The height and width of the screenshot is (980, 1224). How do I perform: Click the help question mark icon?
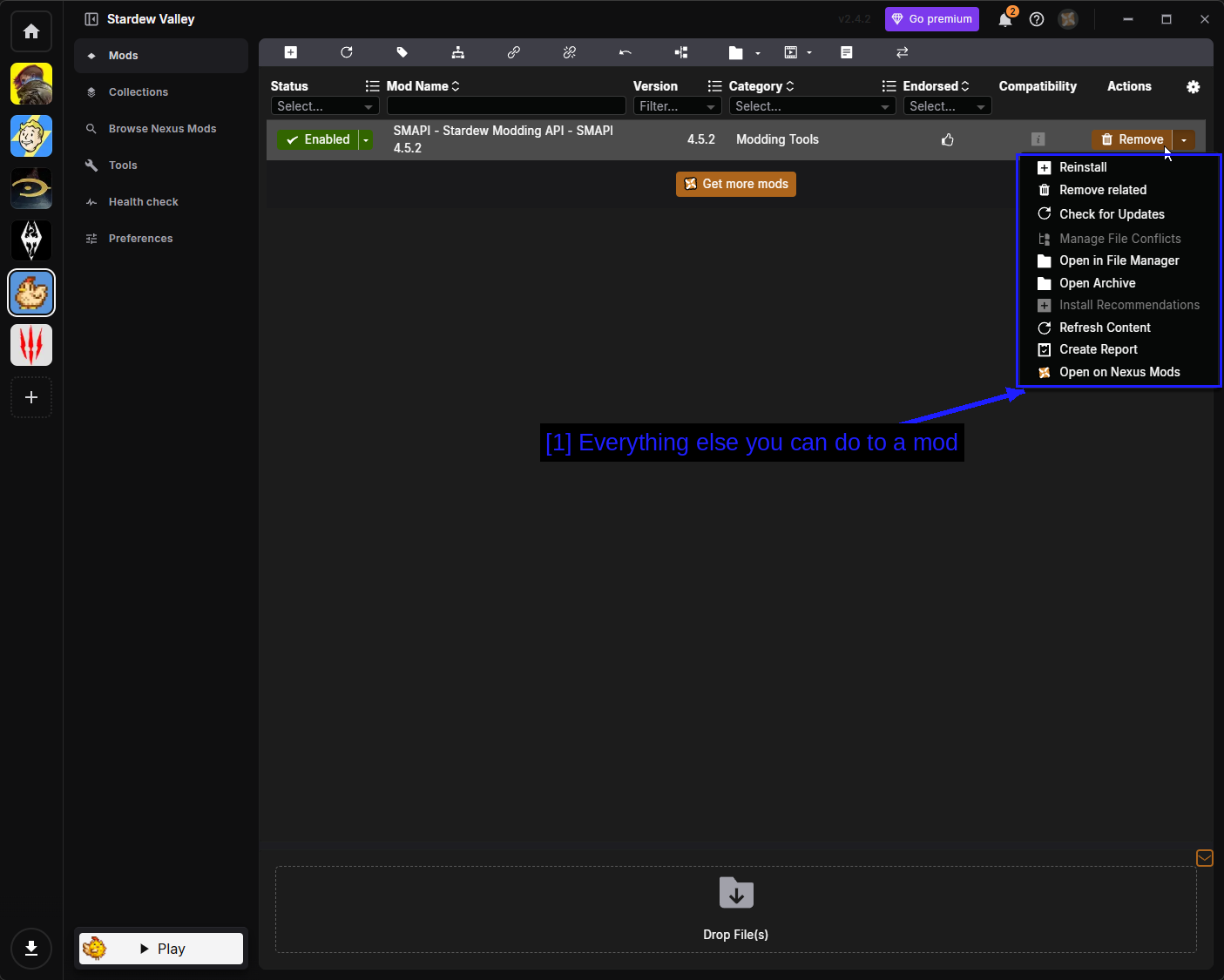tap(1037, 19)
